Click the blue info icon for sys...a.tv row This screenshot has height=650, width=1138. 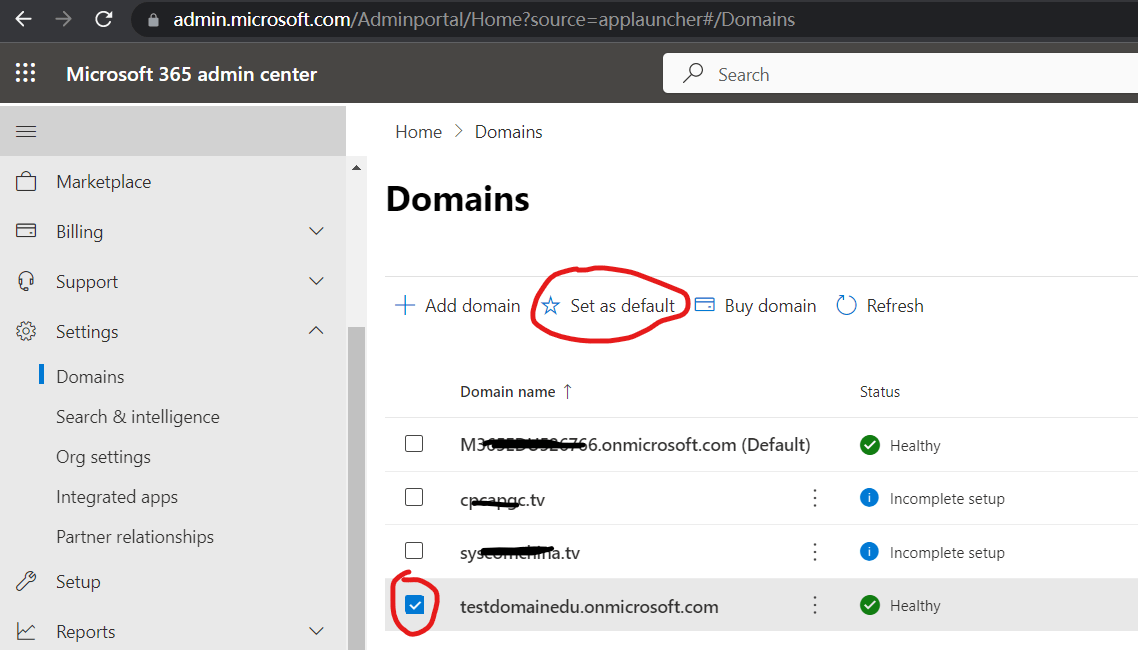pos(869,551)
